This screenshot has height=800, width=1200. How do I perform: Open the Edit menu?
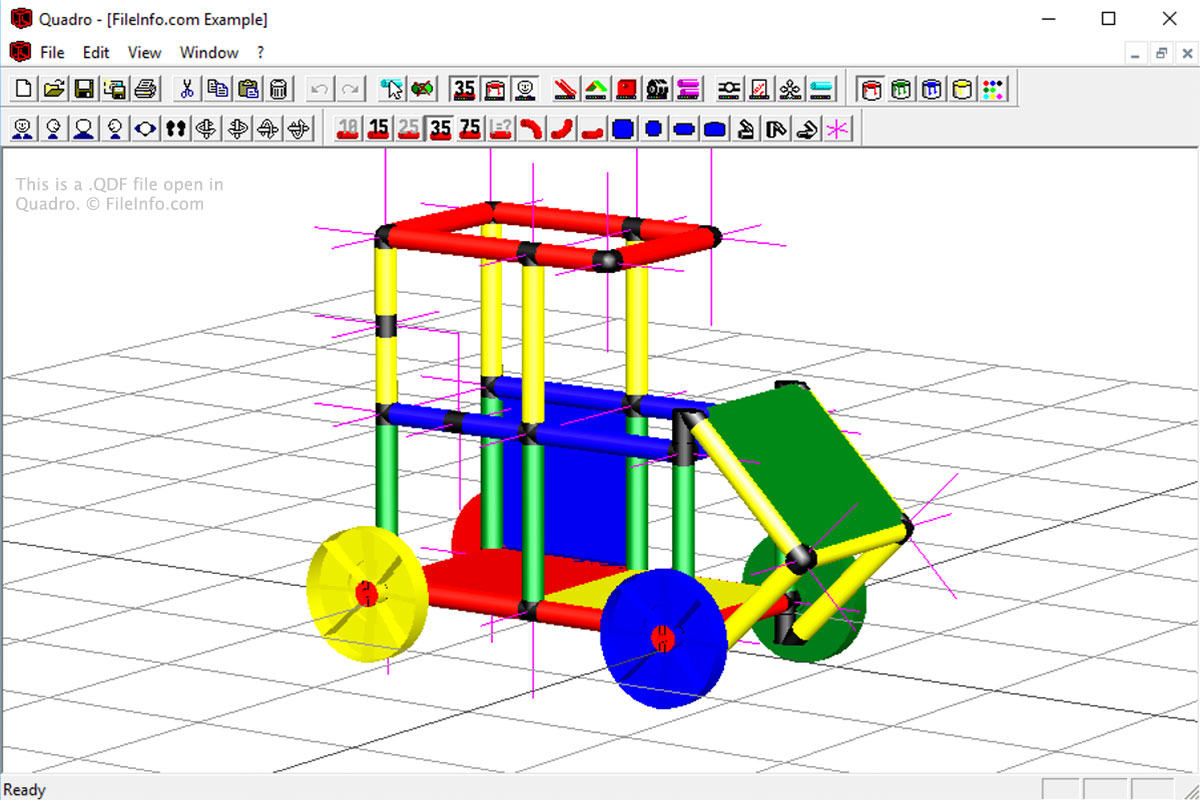click(96, 52)
